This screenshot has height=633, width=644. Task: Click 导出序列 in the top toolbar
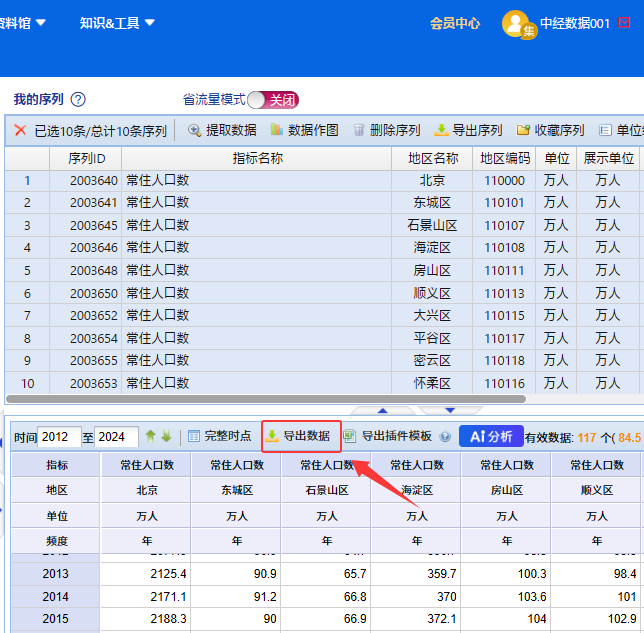[468, 130]
